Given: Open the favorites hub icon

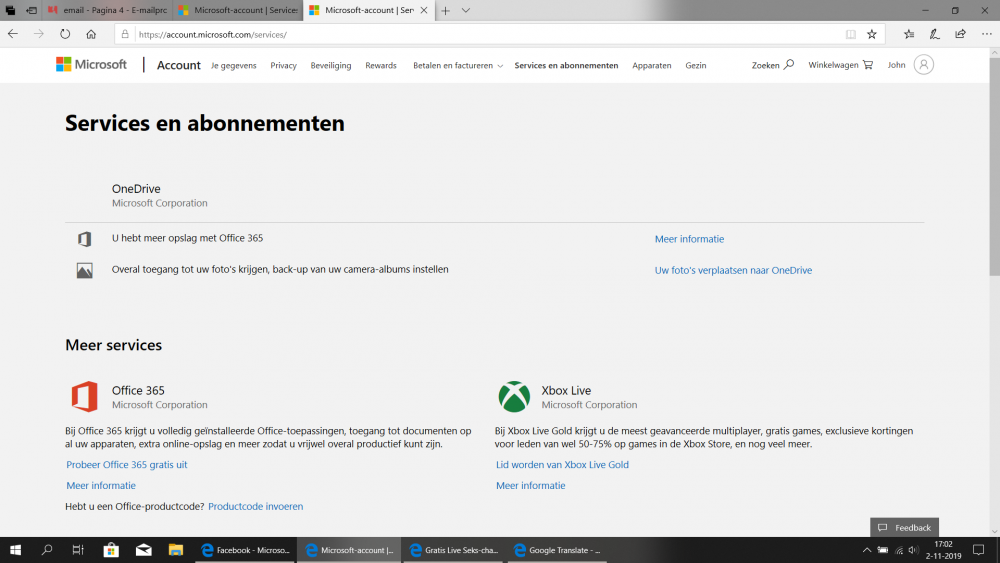Looking at the screenshot, I should tap(909, 34).
